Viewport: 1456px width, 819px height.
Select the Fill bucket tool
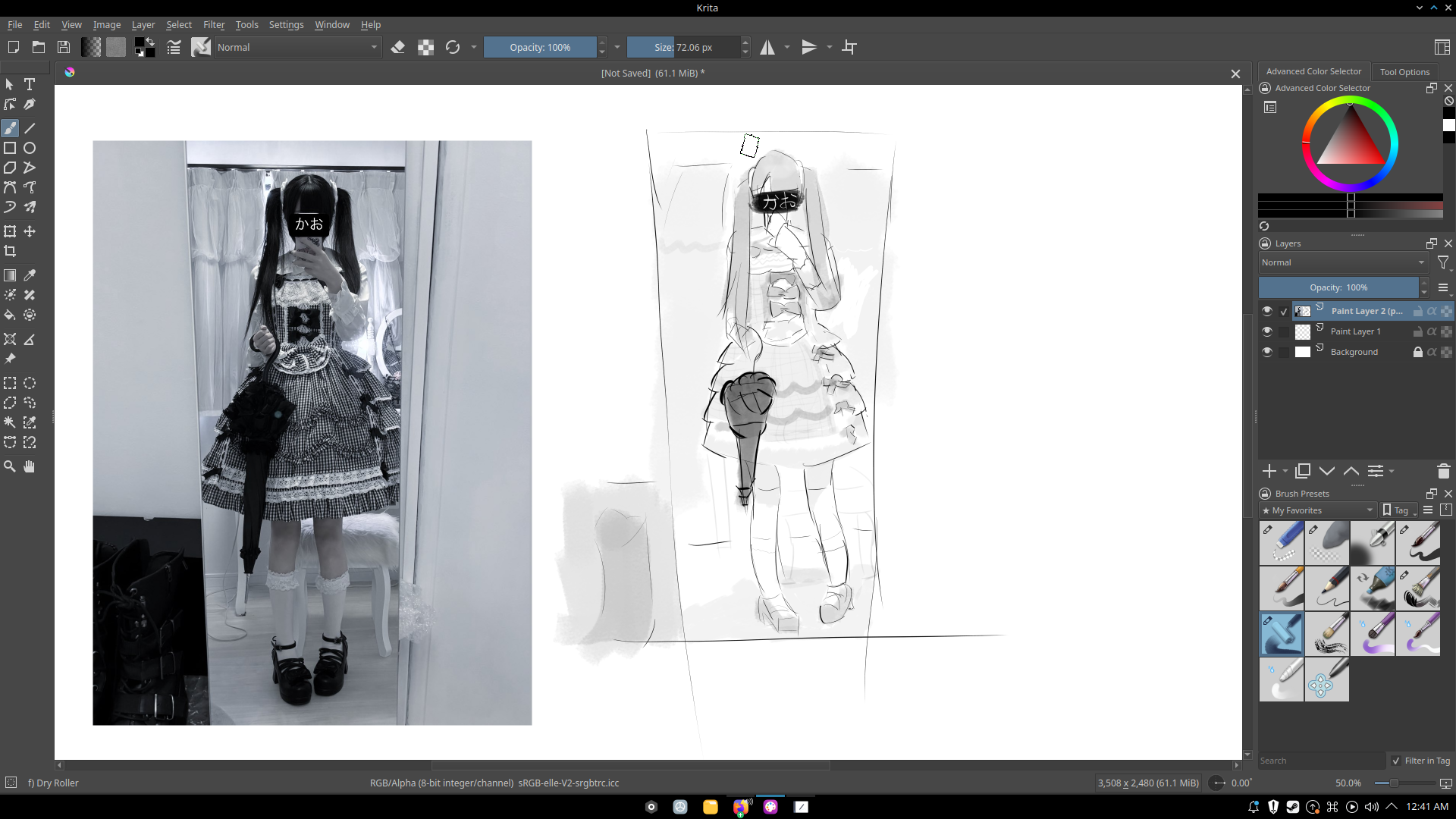[x=10, y=315]
